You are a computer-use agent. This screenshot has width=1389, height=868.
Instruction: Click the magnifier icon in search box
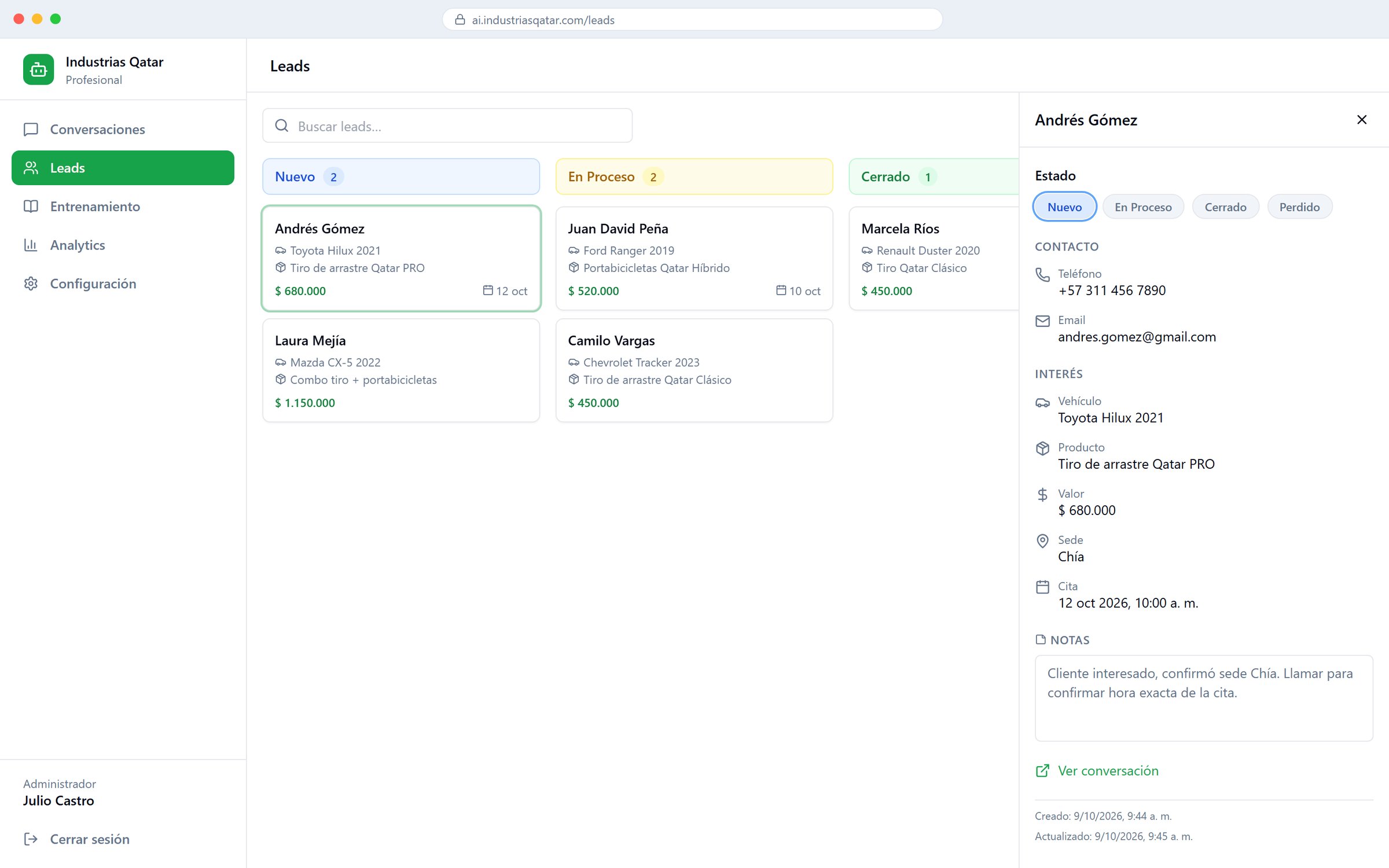[282, 126]
